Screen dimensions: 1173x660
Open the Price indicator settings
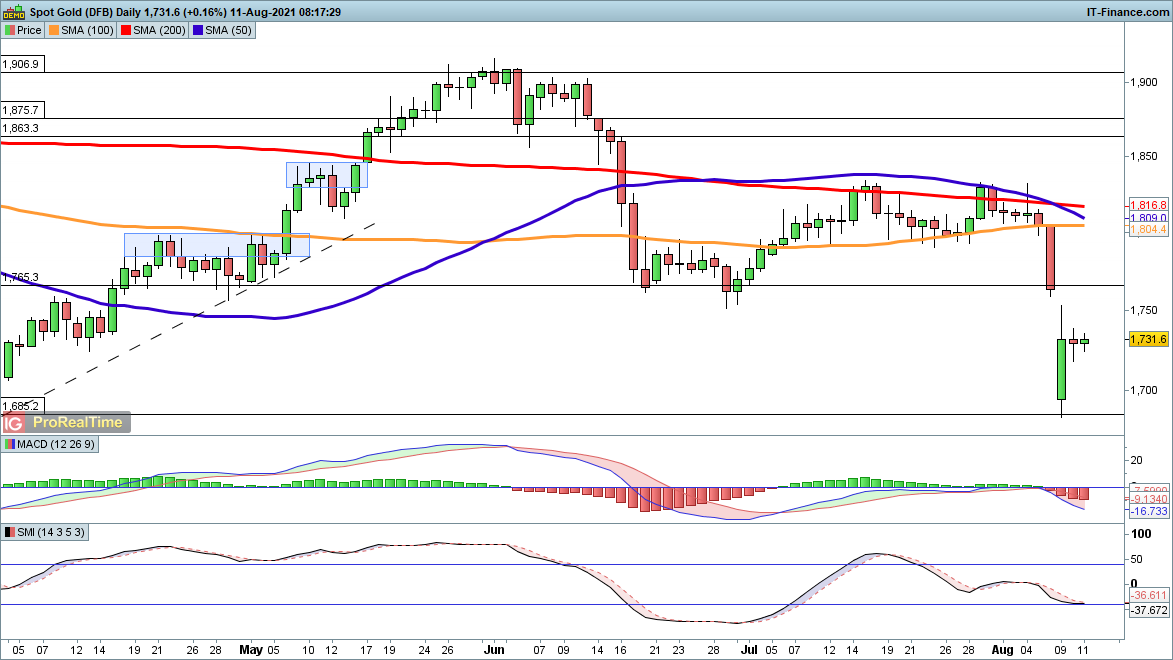pyautogui.click(x=24, y=30)
